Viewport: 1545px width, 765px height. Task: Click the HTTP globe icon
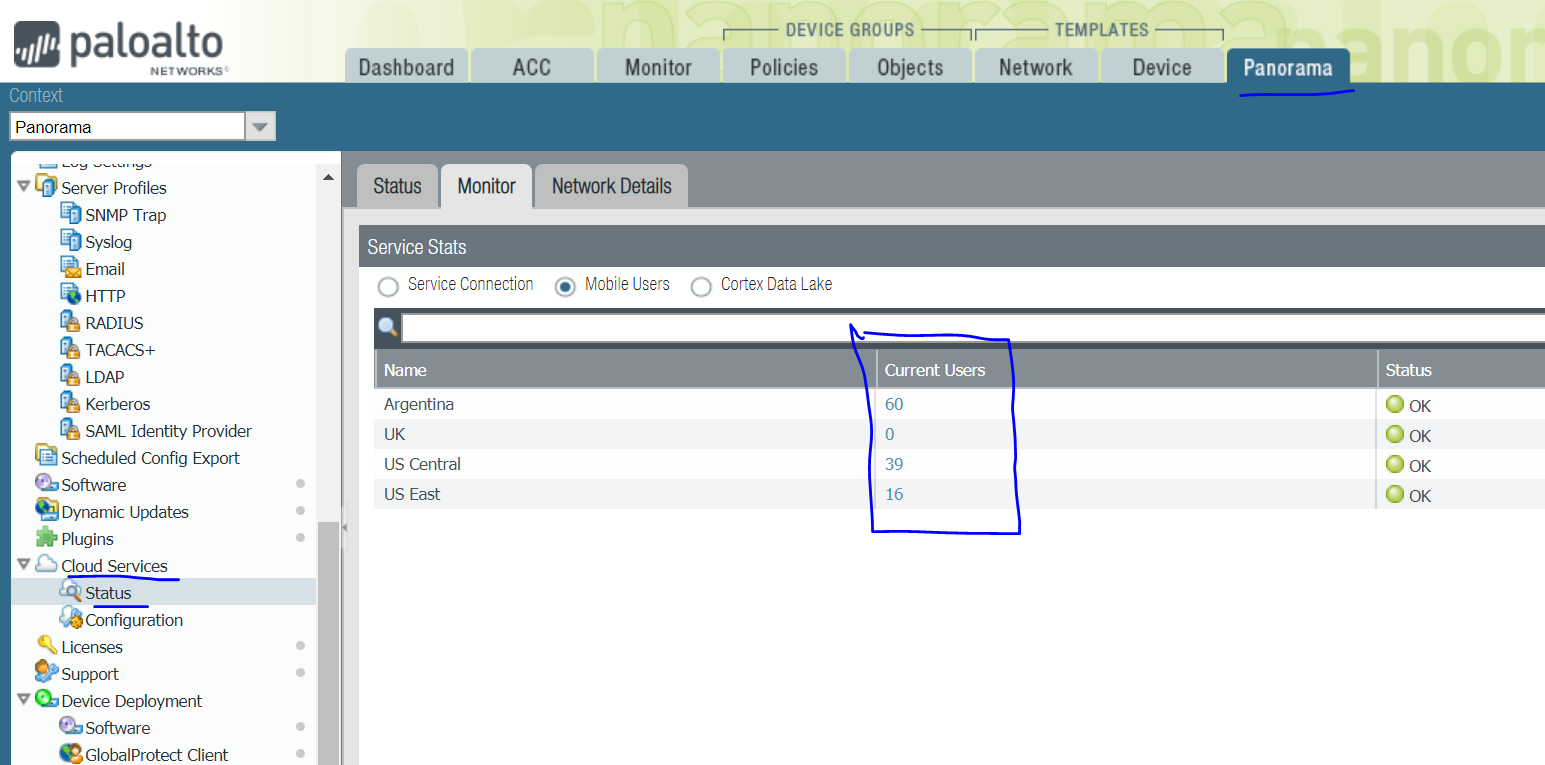coord(71,294)
